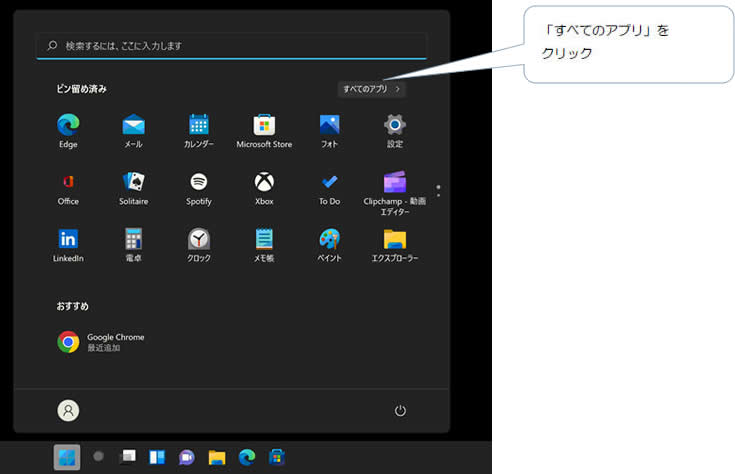Go to next pinned apps page dots

[438, 191]
